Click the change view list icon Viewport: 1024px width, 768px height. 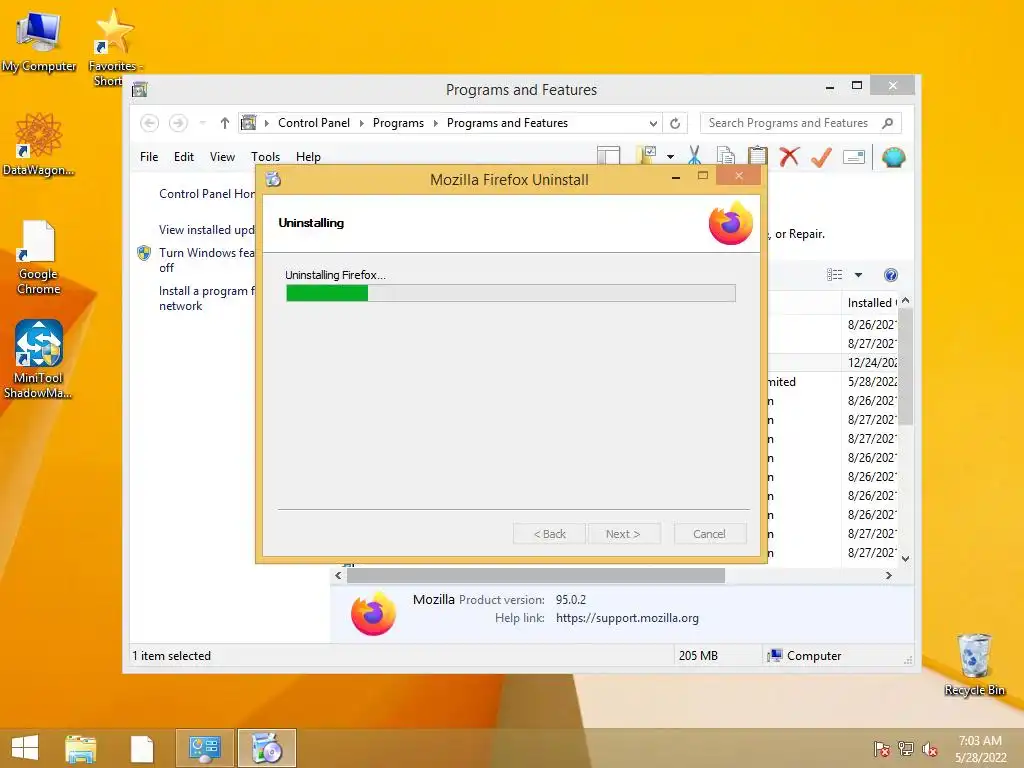(x=835, y=275)
